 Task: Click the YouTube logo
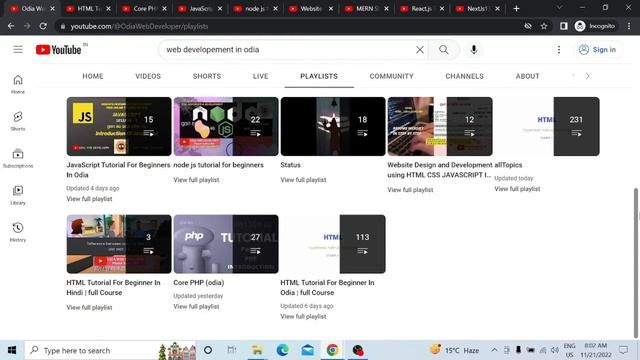click(x=59, y=49)
